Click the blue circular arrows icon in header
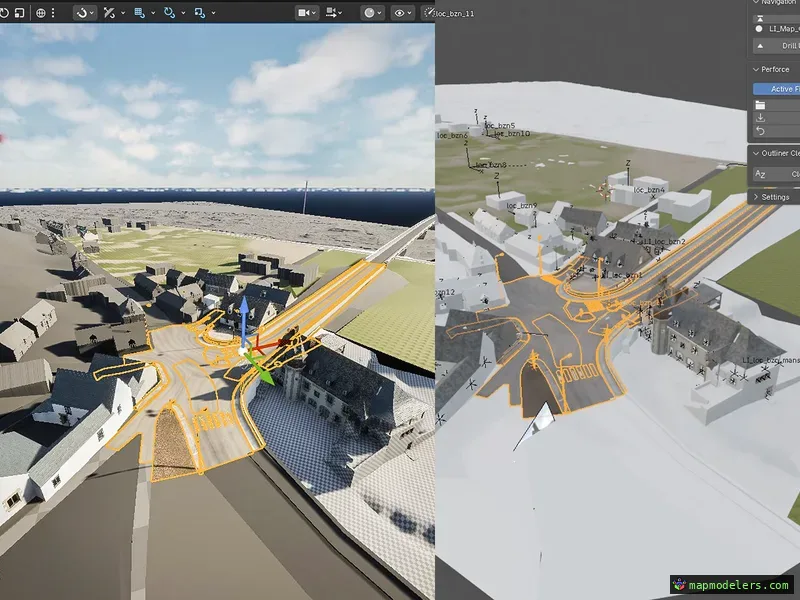This screenshot has width=800, height=600. (169, 13)
